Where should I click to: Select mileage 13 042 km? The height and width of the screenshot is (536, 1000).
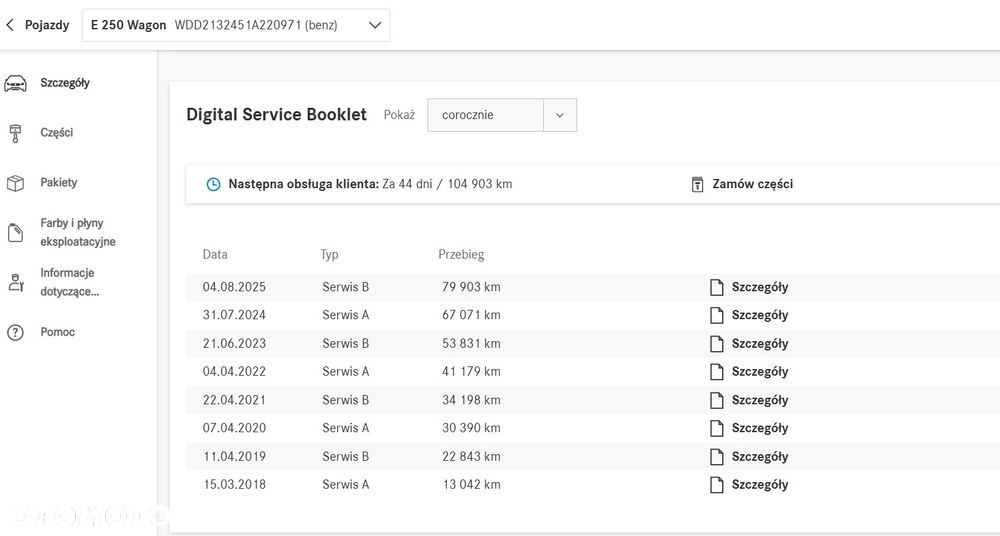471,485
